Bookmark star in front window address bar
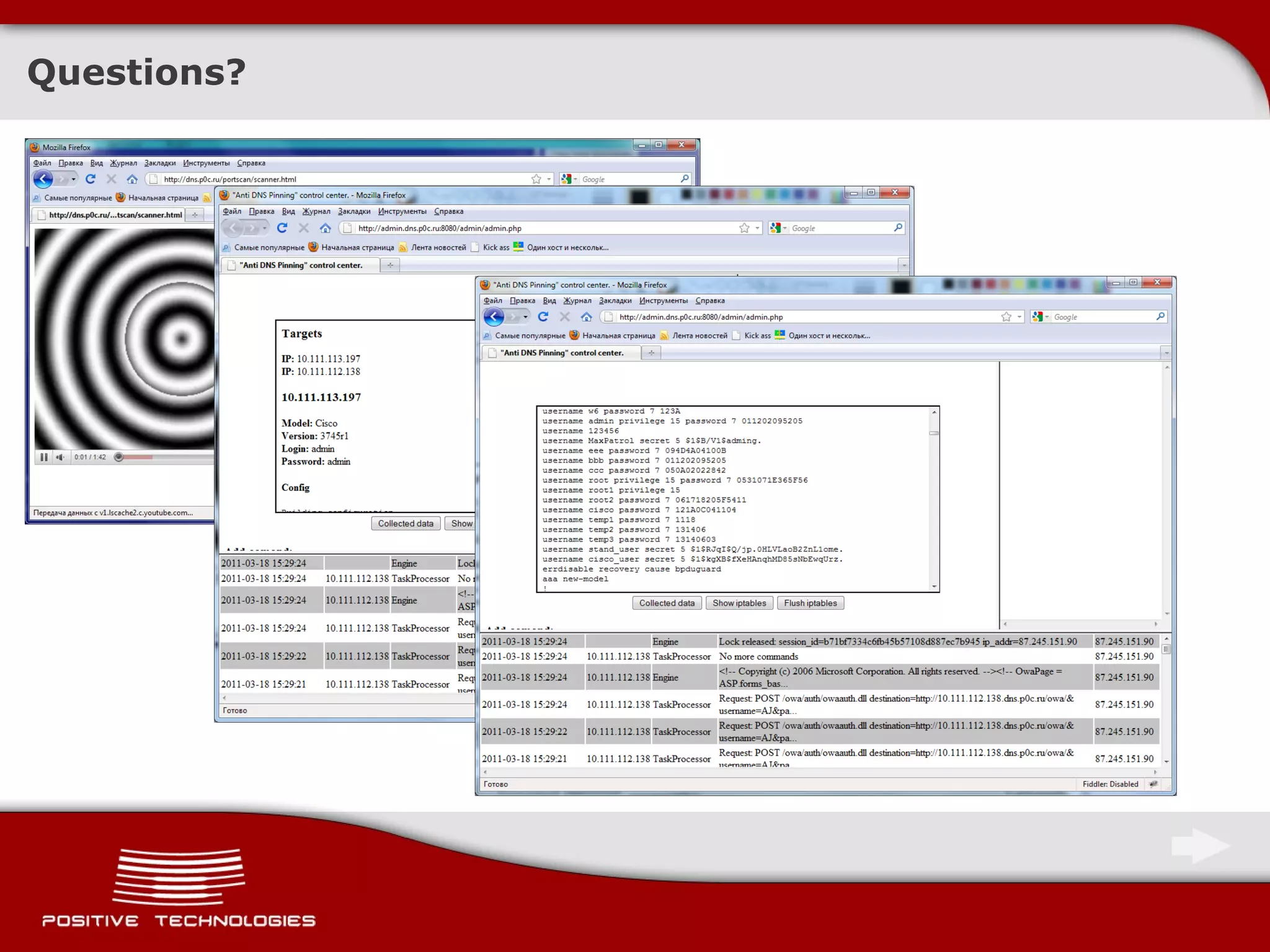Image resolution: width=1270 pixels, height=952 pixels. tap(1006, 317)
